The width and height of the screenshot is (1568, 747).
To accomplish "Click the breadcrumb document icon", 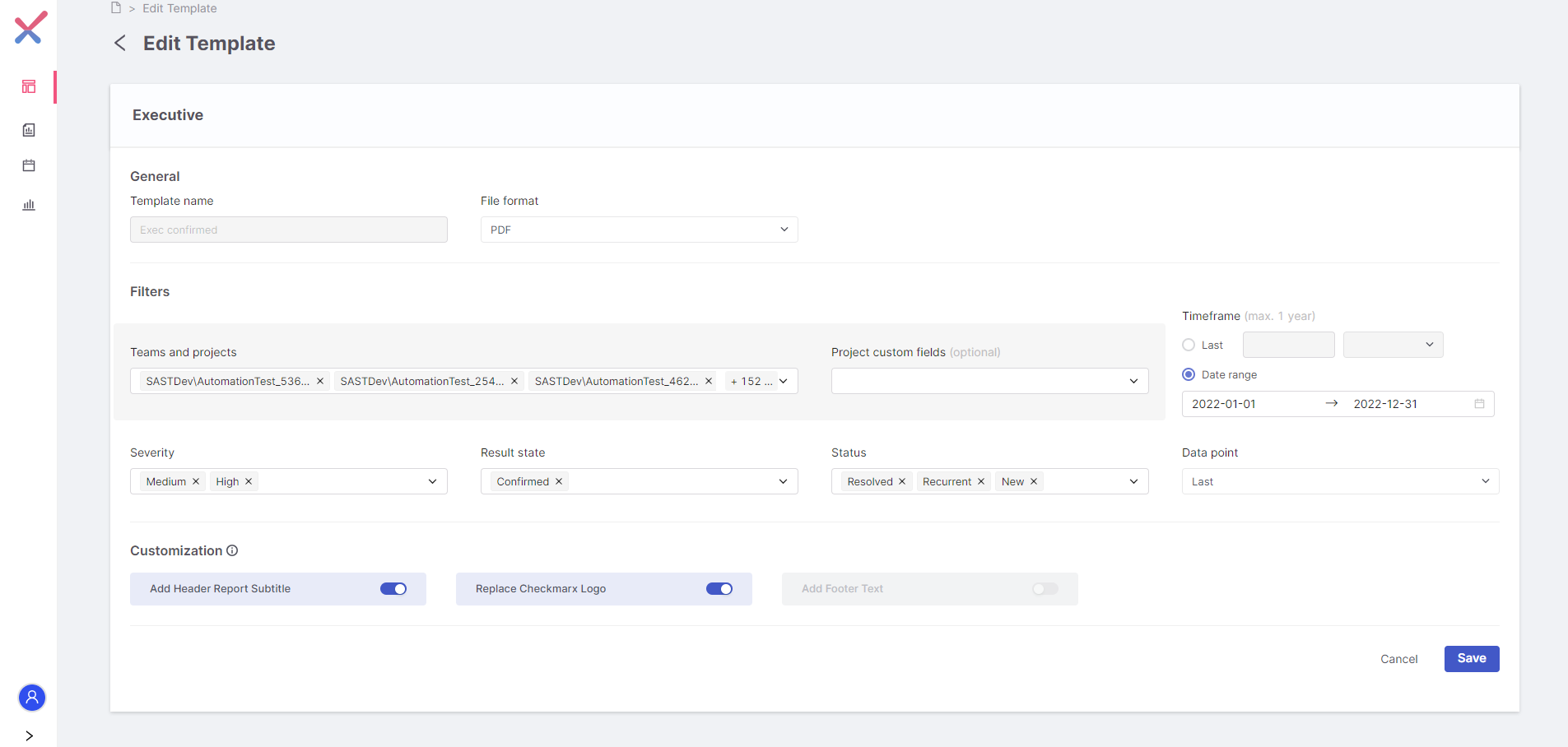I will point(116,7).
